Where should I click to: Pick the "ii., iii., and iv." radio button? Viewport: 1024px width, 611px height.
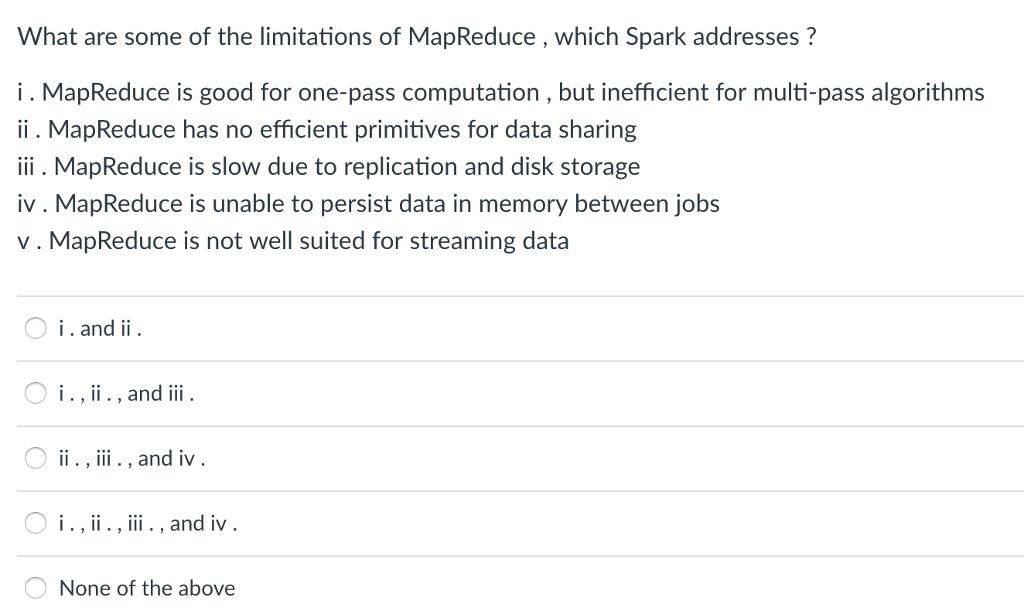(36, 458)
